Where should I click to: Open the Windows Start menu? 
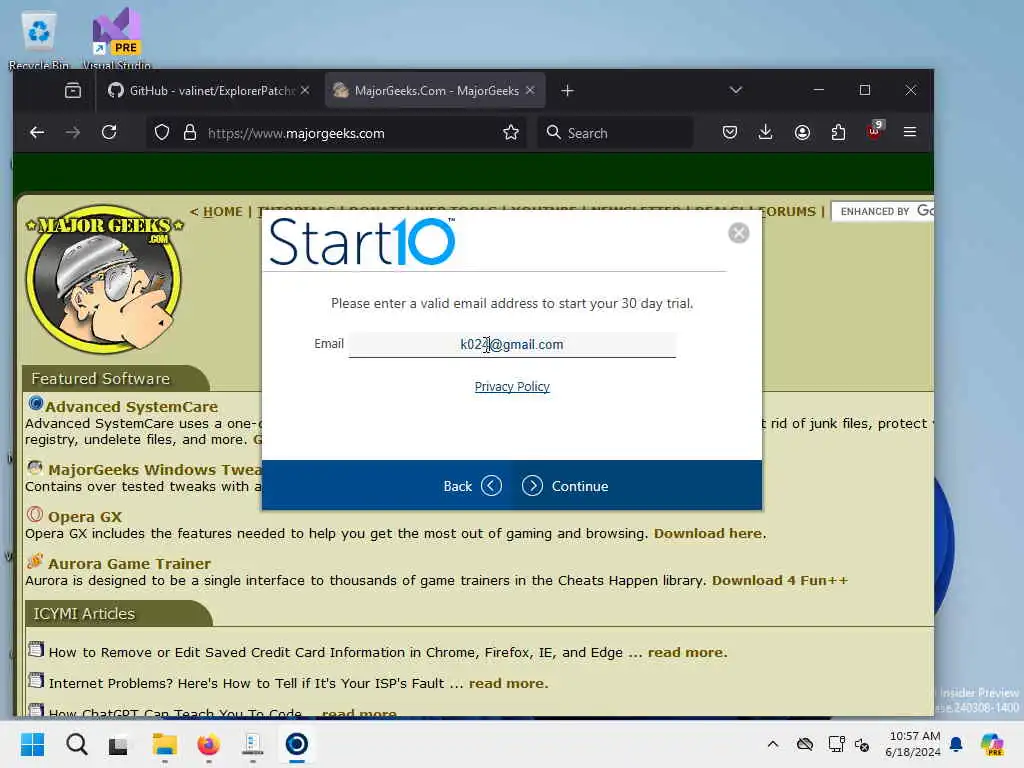point(32,744)
